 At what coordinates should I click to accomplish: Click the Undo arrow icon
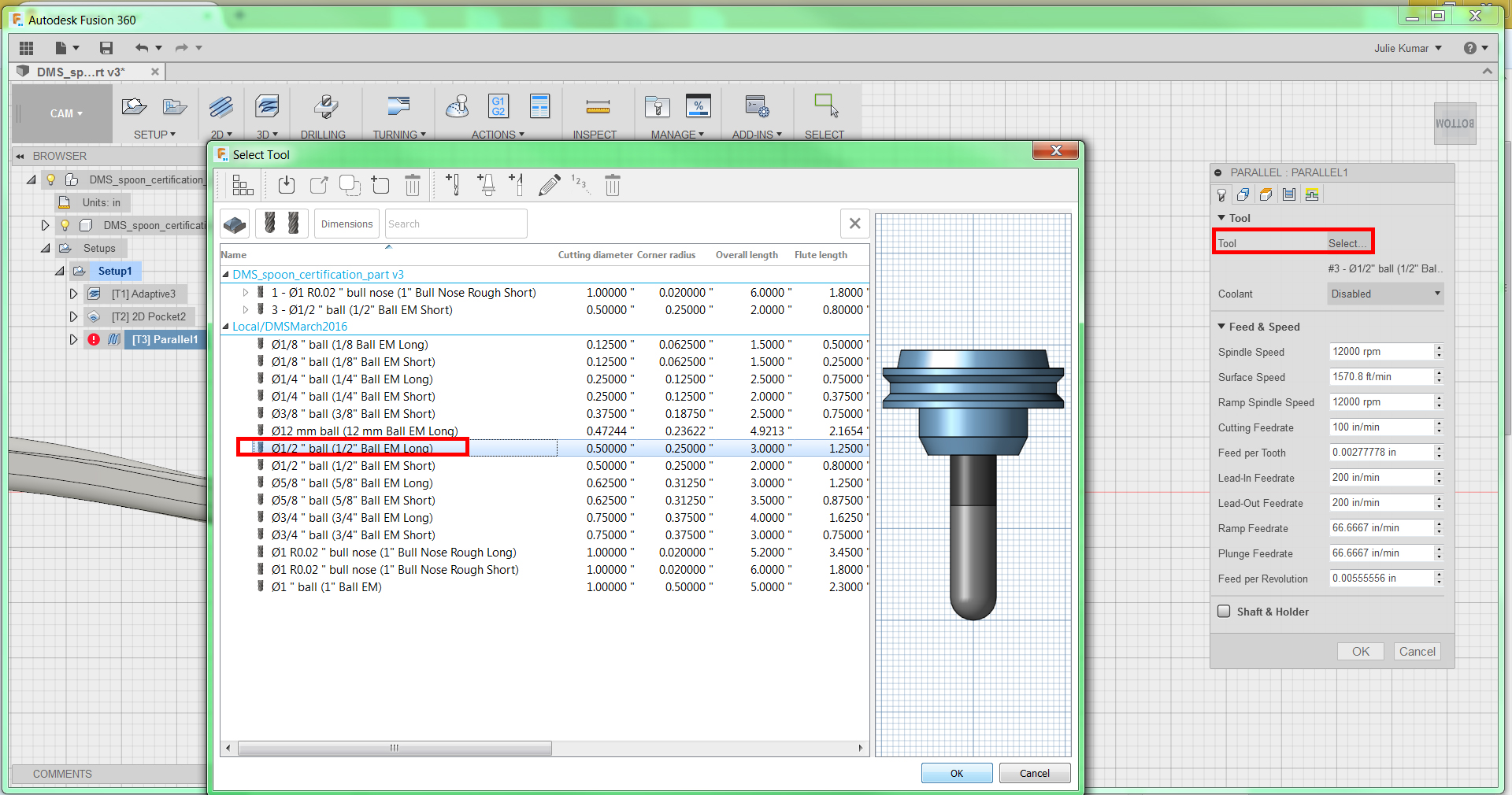141,48
